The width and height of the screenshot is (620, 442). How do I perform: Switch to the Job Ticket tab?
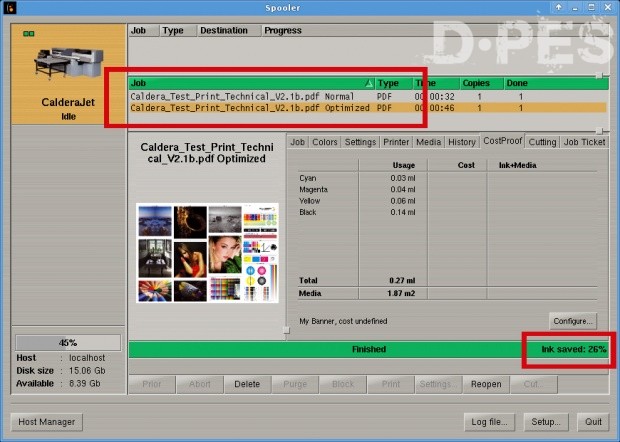tap(584, 142)
